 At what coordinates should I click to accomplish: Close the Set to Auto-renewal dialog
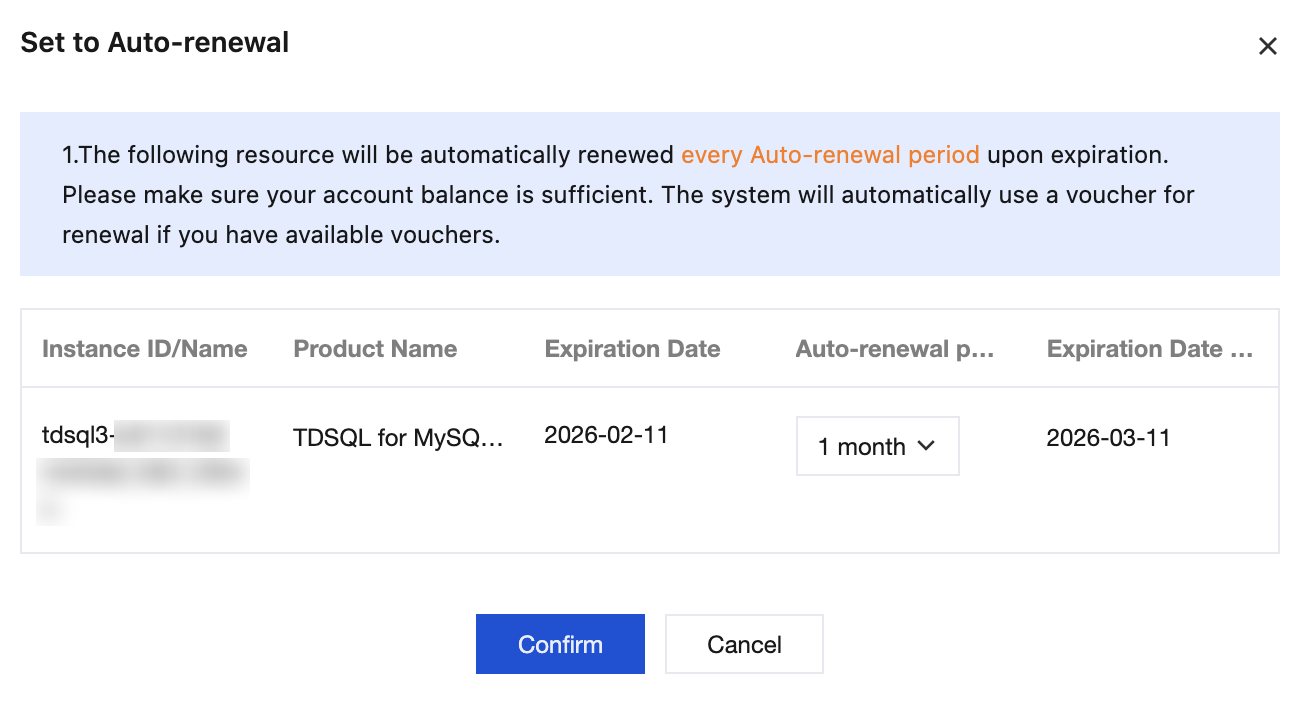1267,46
